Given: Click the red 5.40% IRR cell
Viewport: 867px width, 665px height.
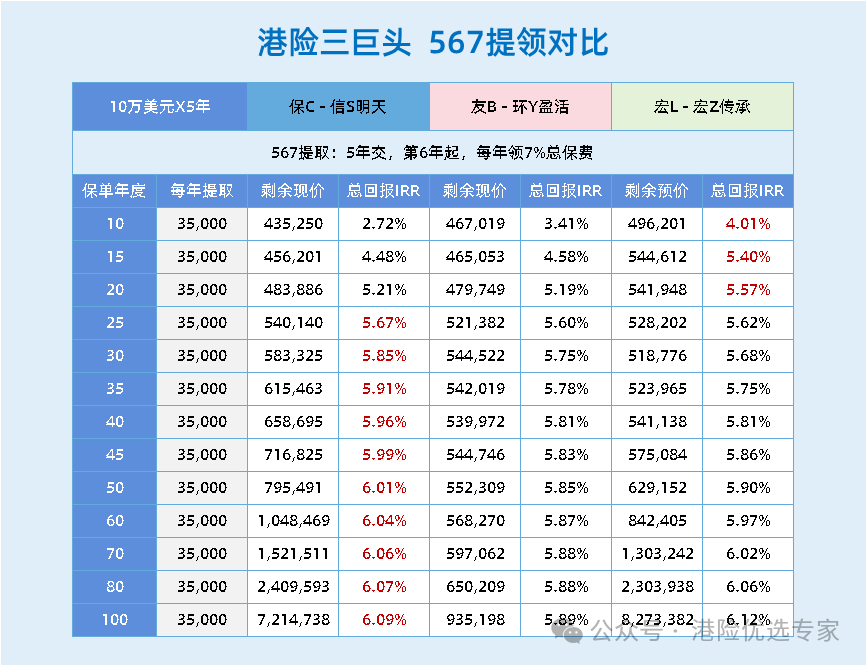Looking at the screenshot, I should pos(748,257).
